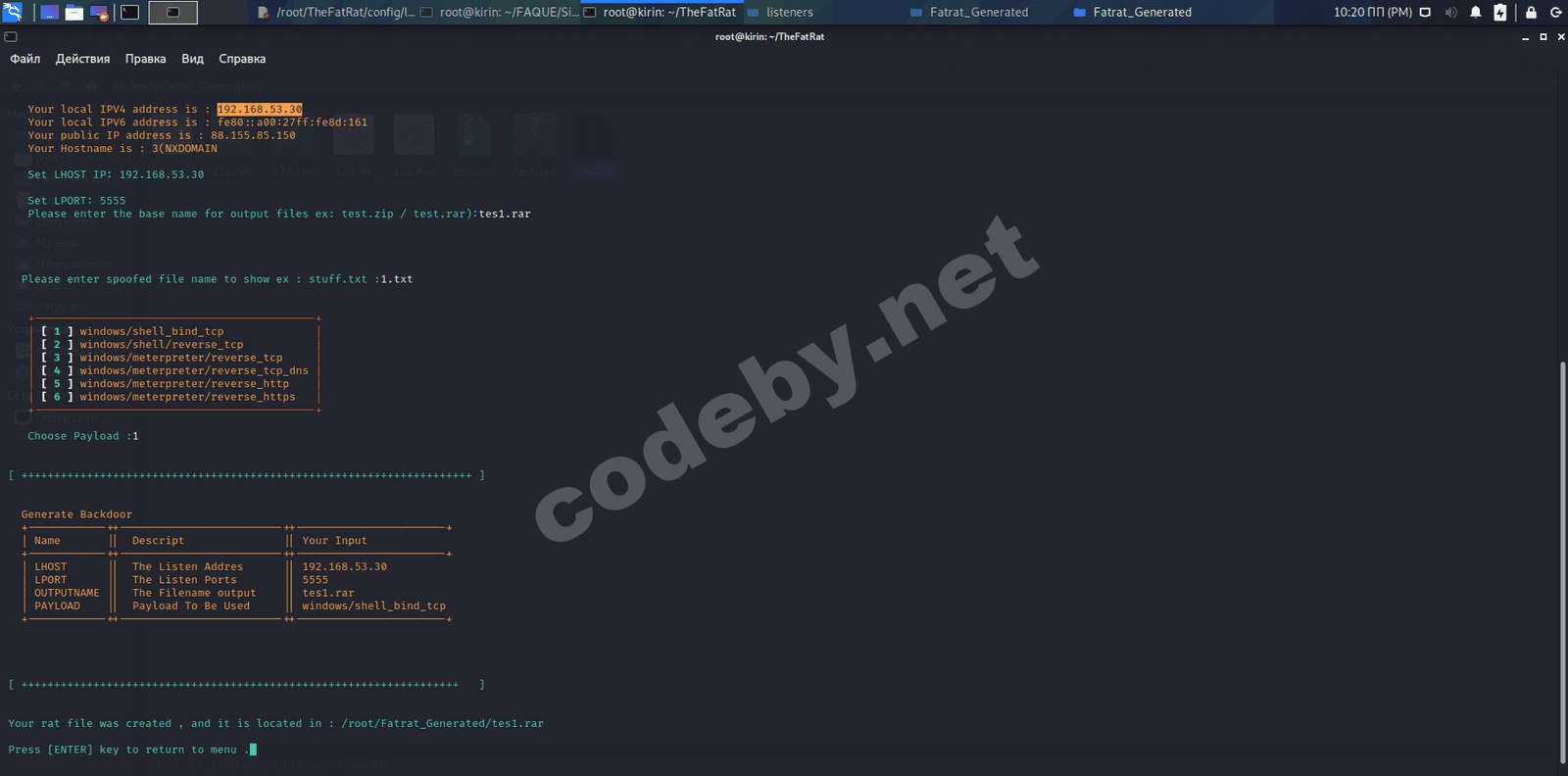Open the Справка menu
Viewport: 1568px width, 776px height.
[242, 59]
